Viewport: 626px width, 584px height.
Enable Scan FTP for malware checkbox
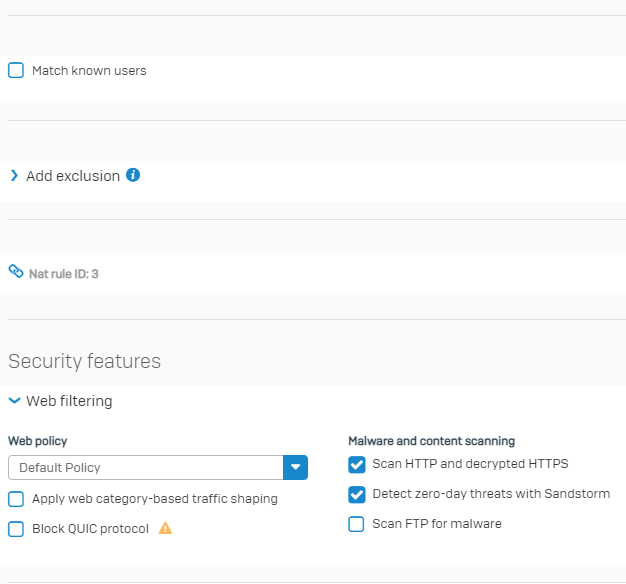(356, 524)
